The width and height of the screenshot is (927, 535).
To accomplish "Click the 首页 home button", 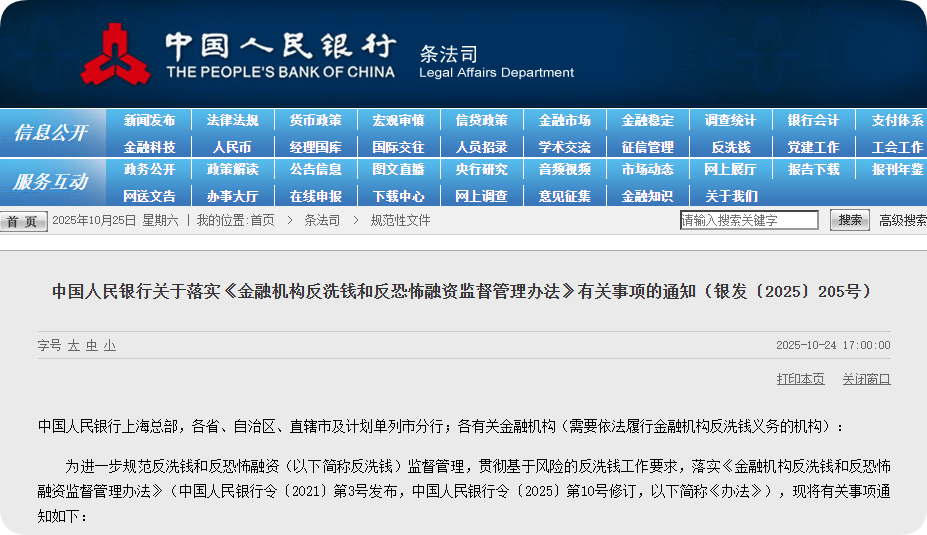I will (x=24, y=222).
